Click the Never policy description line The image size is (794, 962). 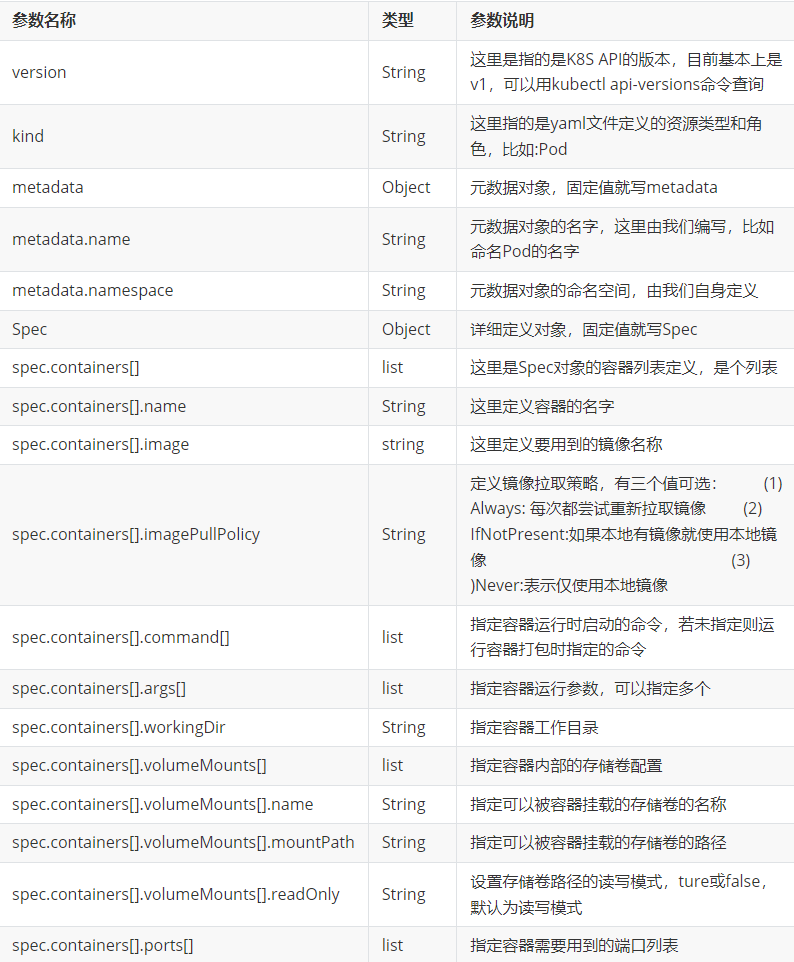[x=569, y=585]
